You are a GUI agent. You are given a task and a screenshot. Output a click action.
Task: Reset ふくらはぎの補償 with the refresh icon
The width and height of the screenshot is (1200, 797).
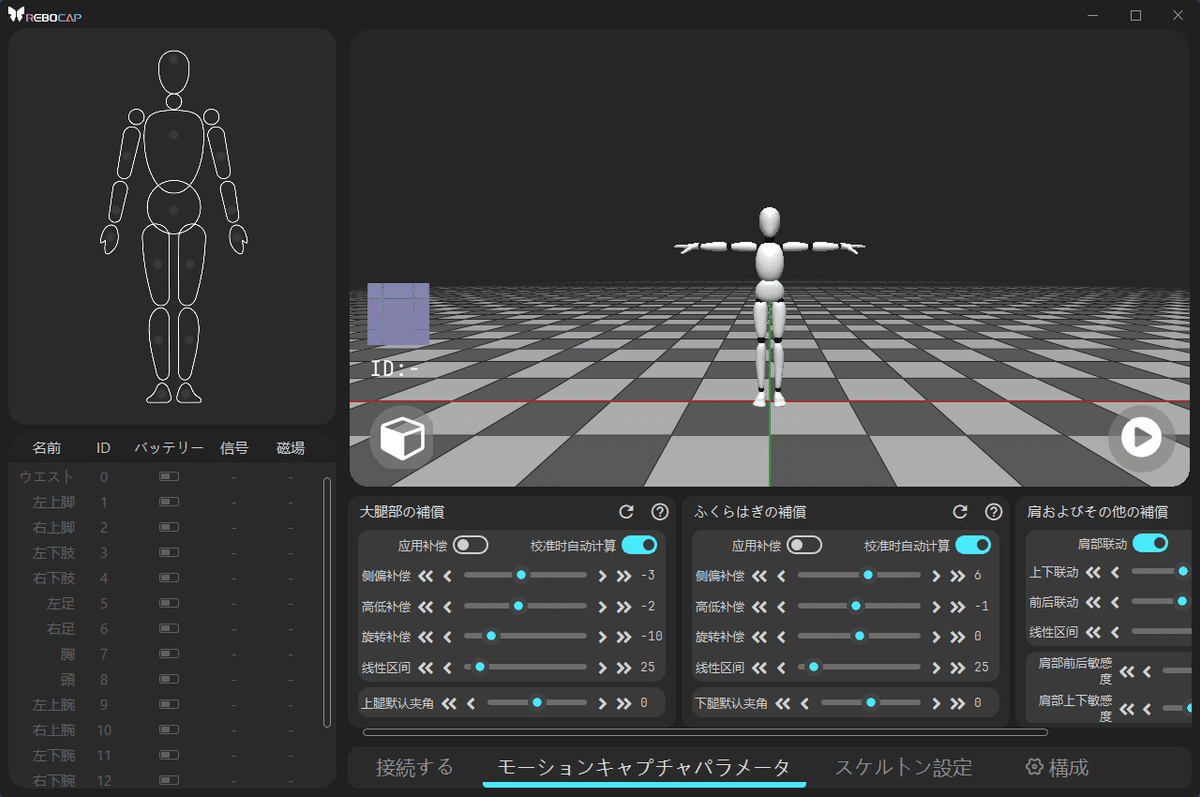[960, 512]
